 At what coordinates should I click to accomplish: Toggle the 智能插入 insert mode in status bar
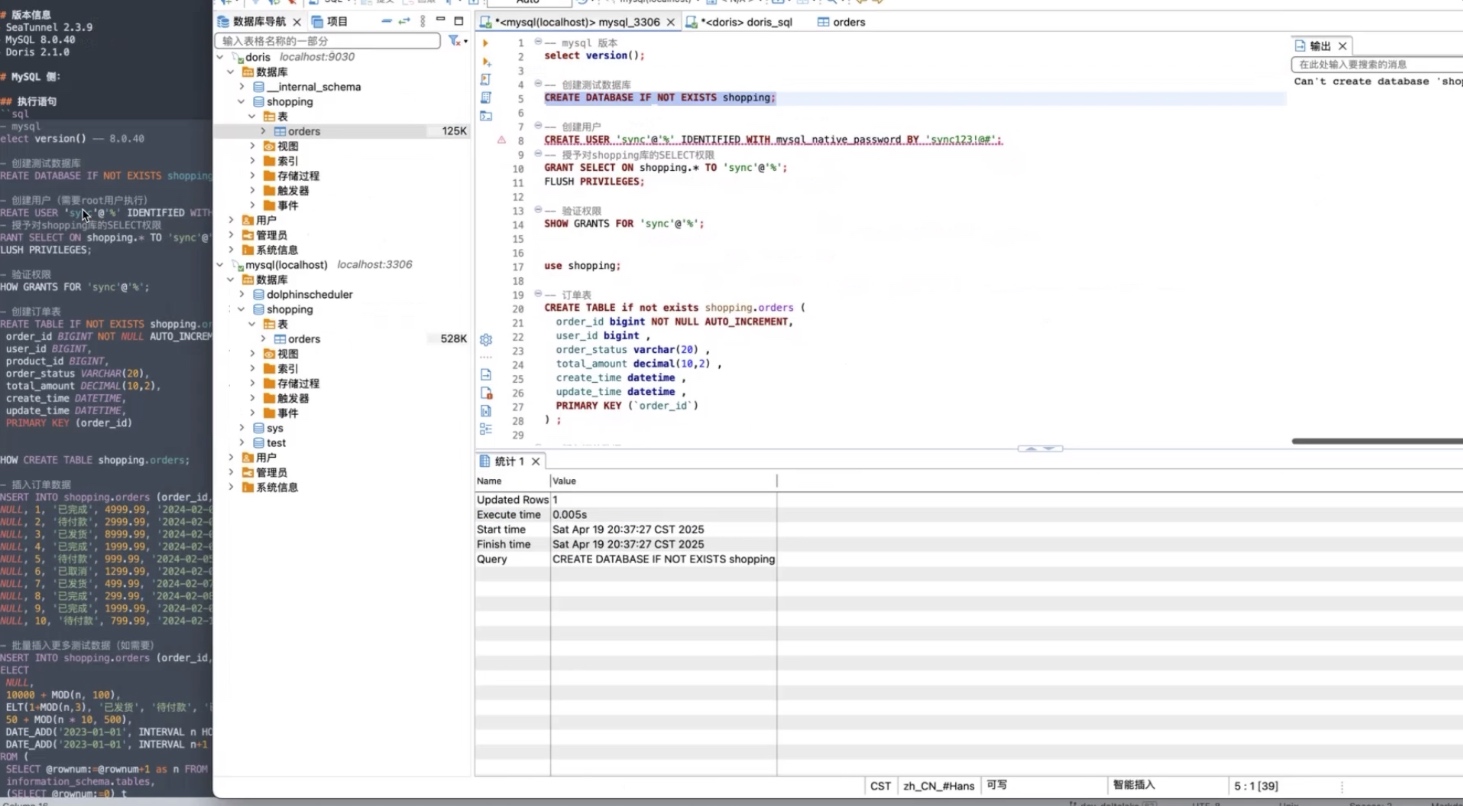tap(1133, 786)
